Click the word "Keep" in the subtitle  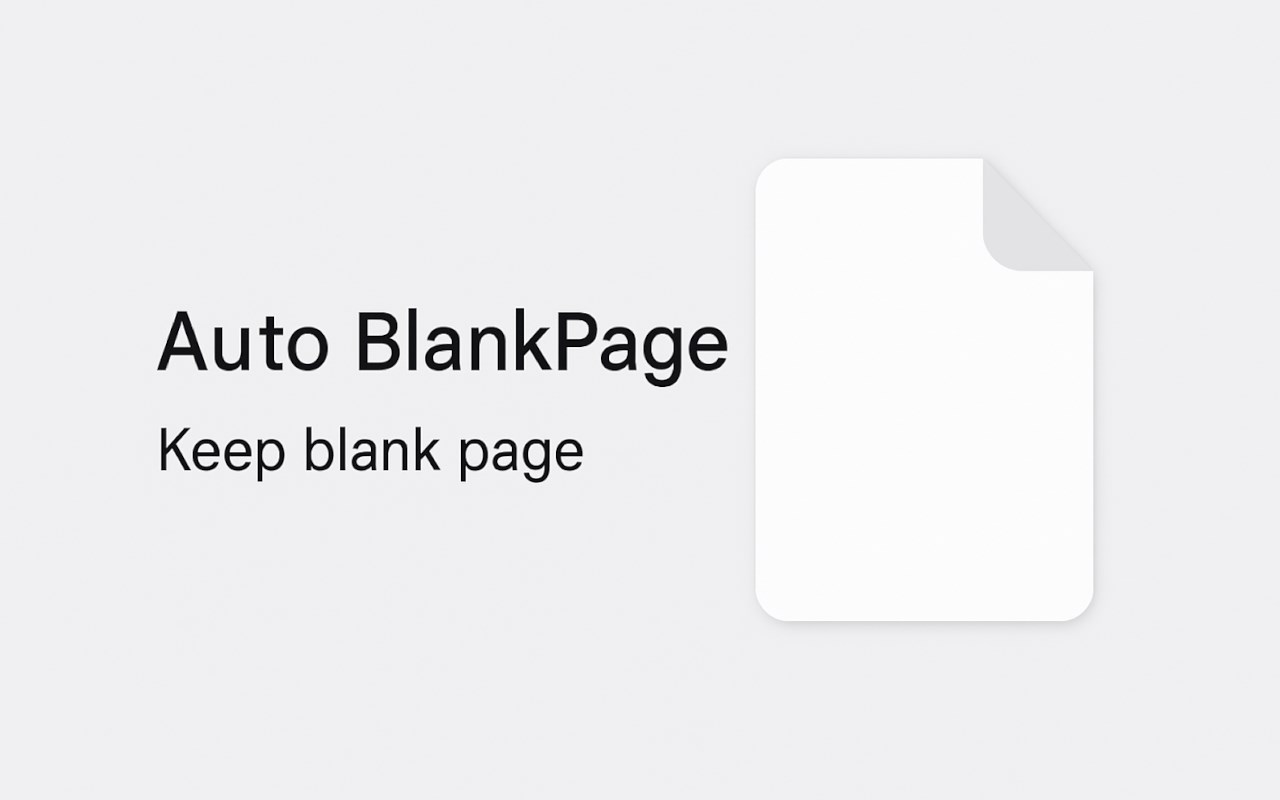coord(221,452)
